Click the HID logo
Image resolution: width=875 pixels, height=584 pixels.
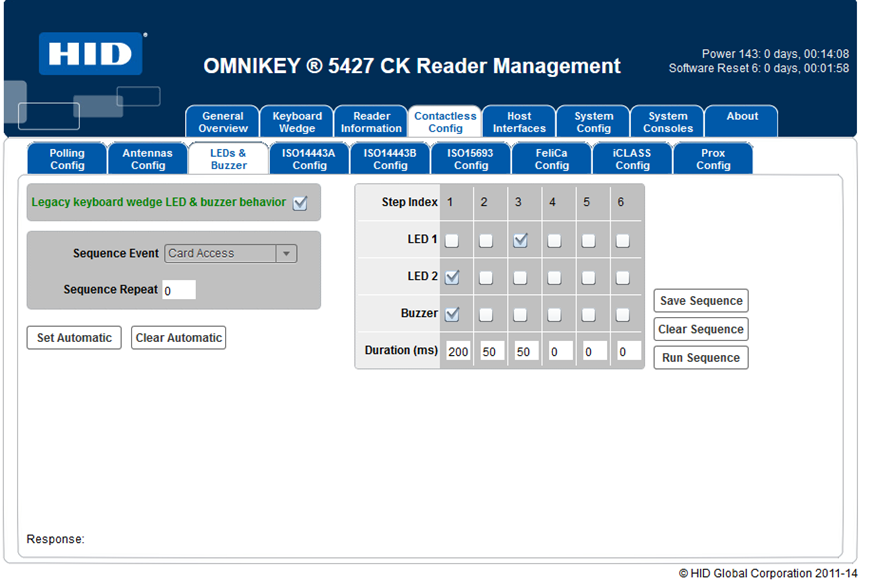[90, 54]
